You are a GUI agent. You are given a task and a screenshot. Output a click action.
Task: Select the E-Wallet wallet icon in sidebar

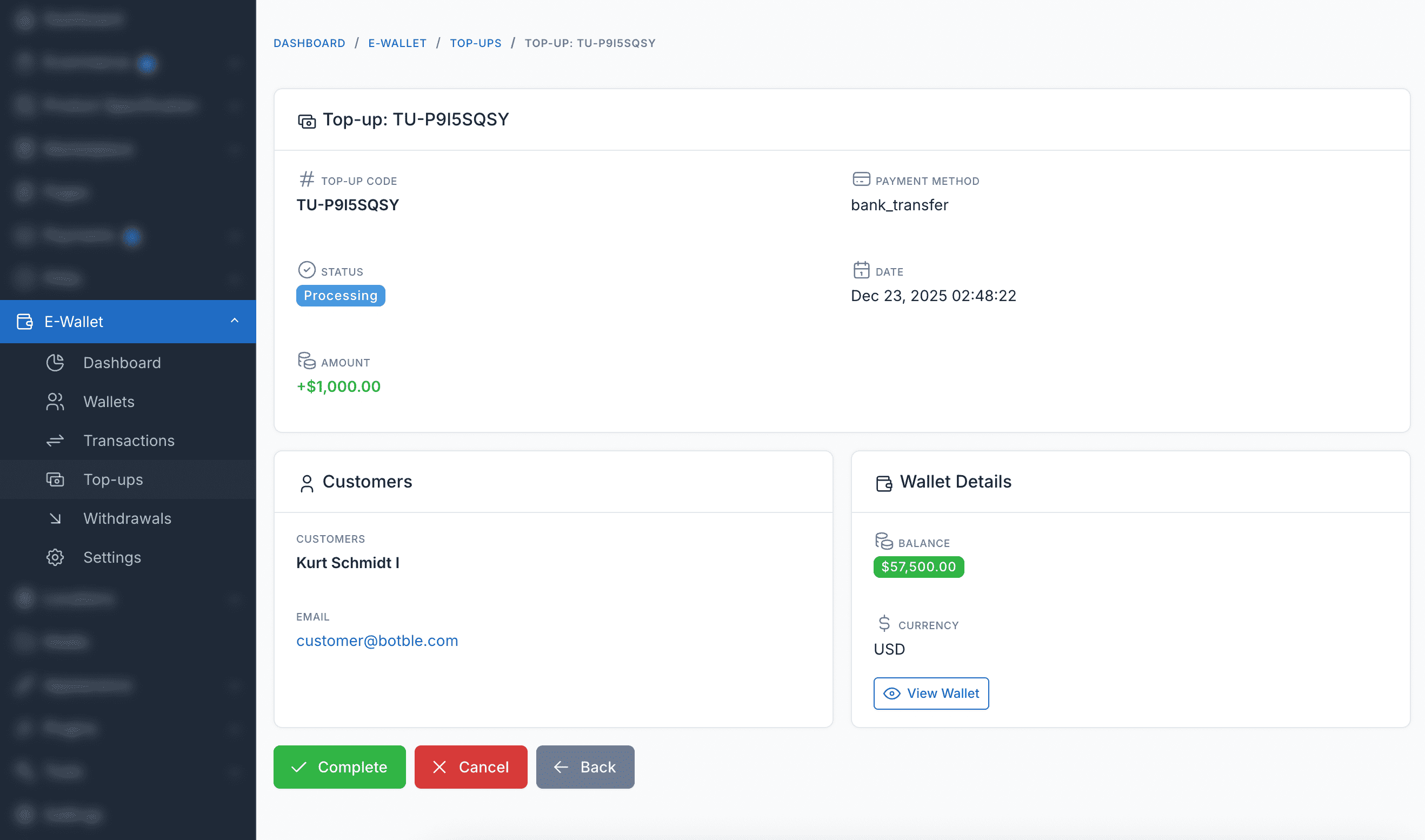24,322
